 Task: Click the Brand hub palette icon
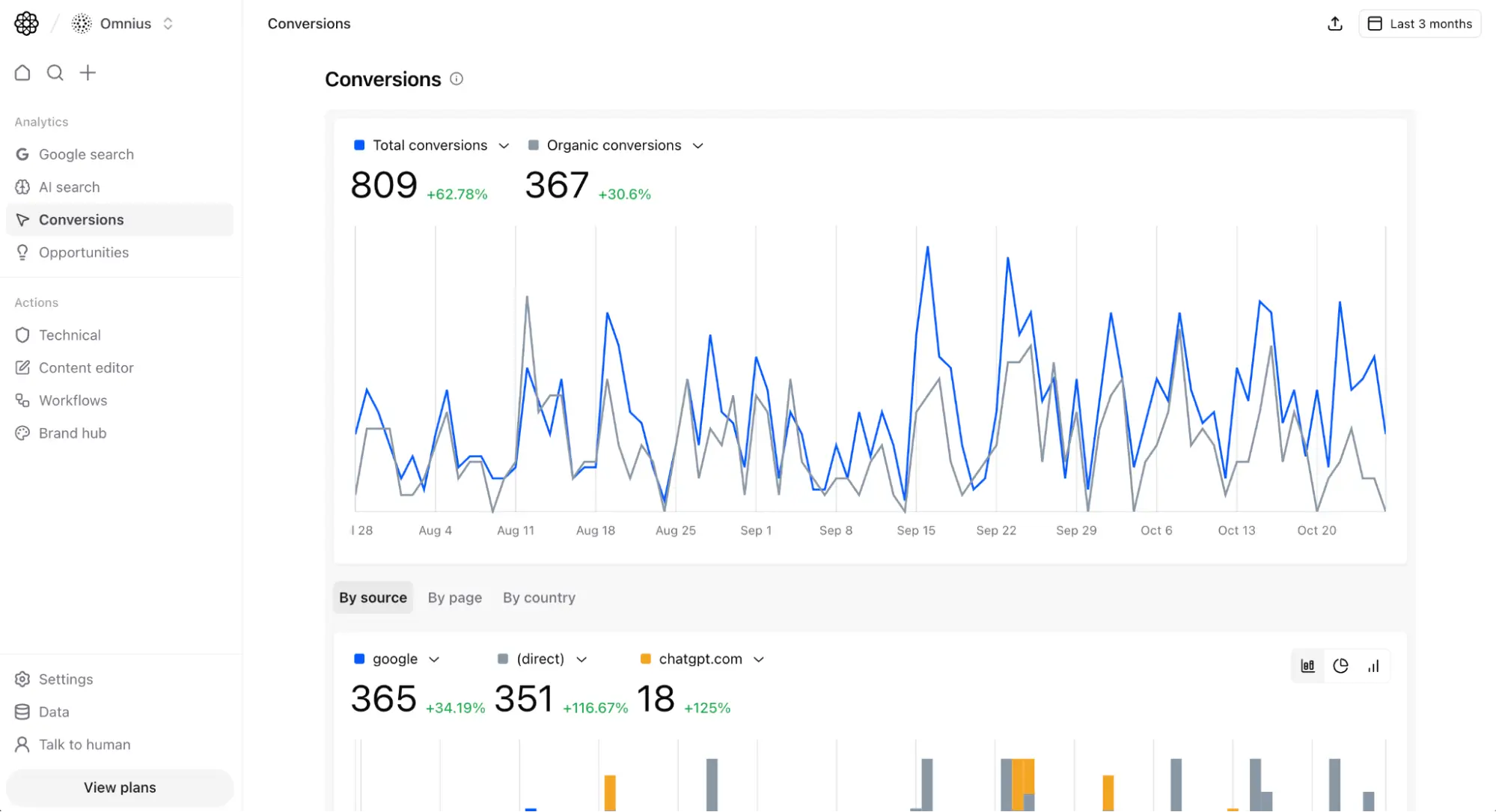coord(22,433)
